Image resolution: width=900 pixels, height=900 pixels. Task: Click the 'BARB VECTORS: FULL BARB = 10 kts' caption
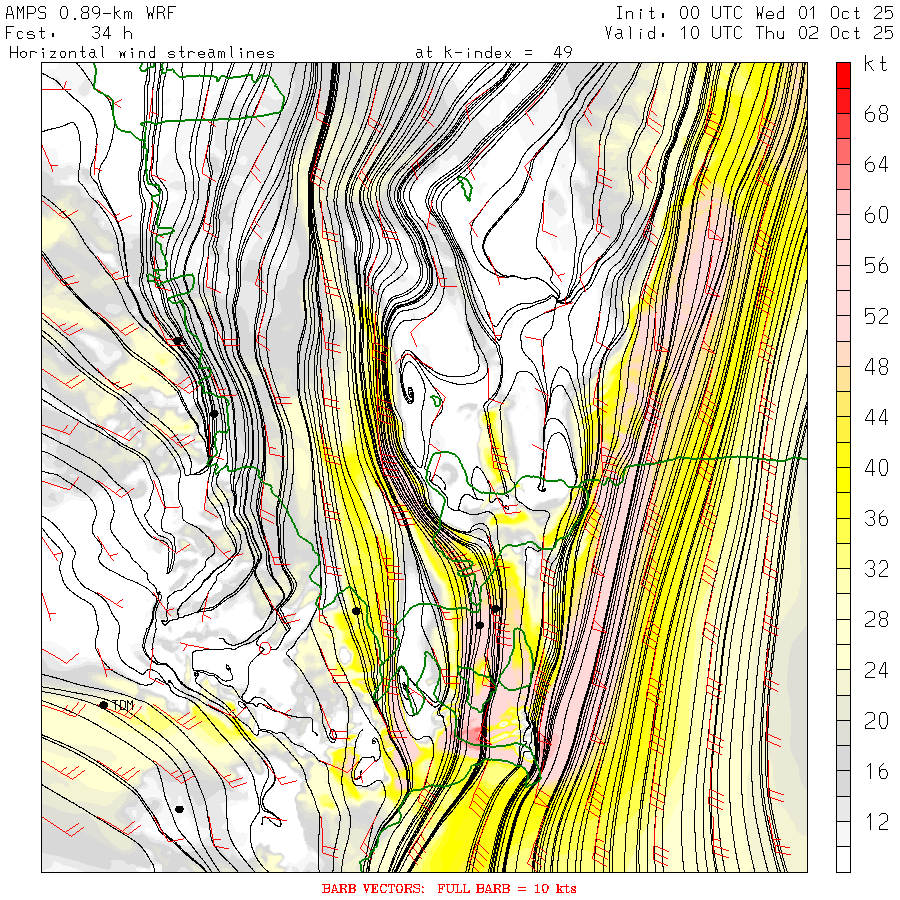click(449, 889)
